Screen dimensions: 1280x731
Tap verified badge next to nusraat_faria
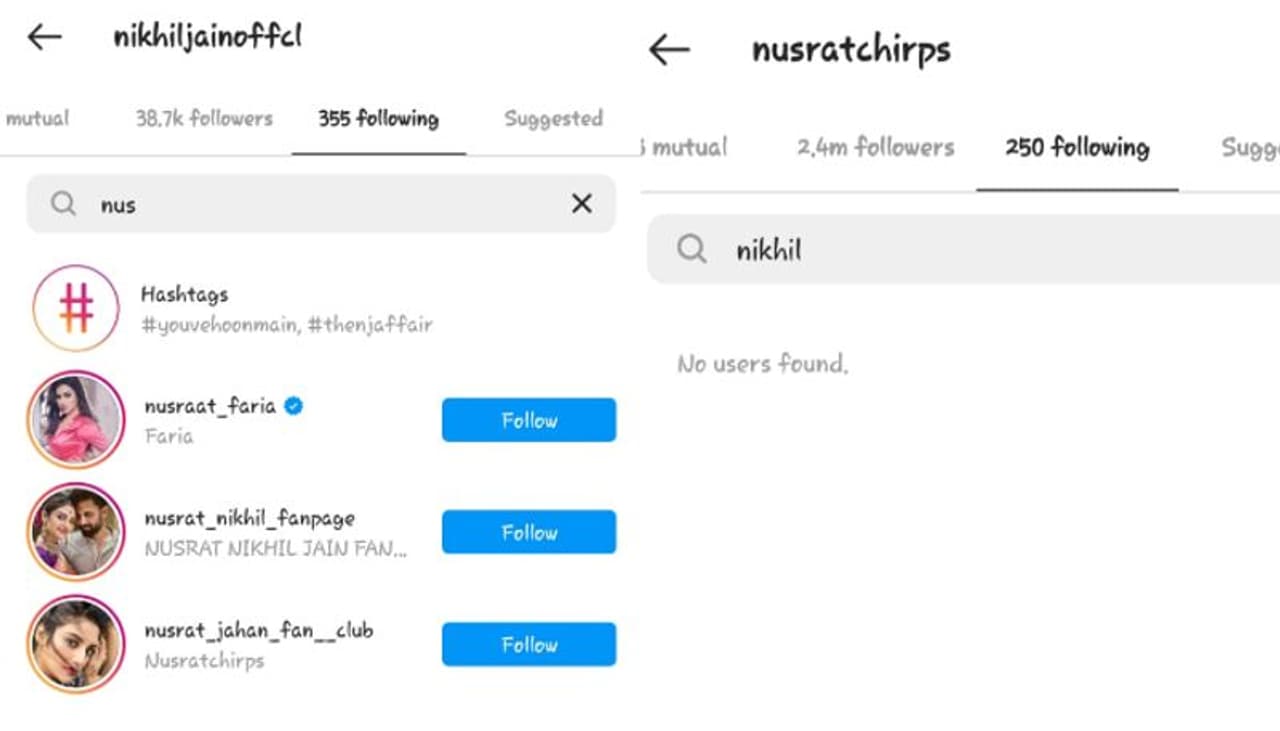click(293, 406)
